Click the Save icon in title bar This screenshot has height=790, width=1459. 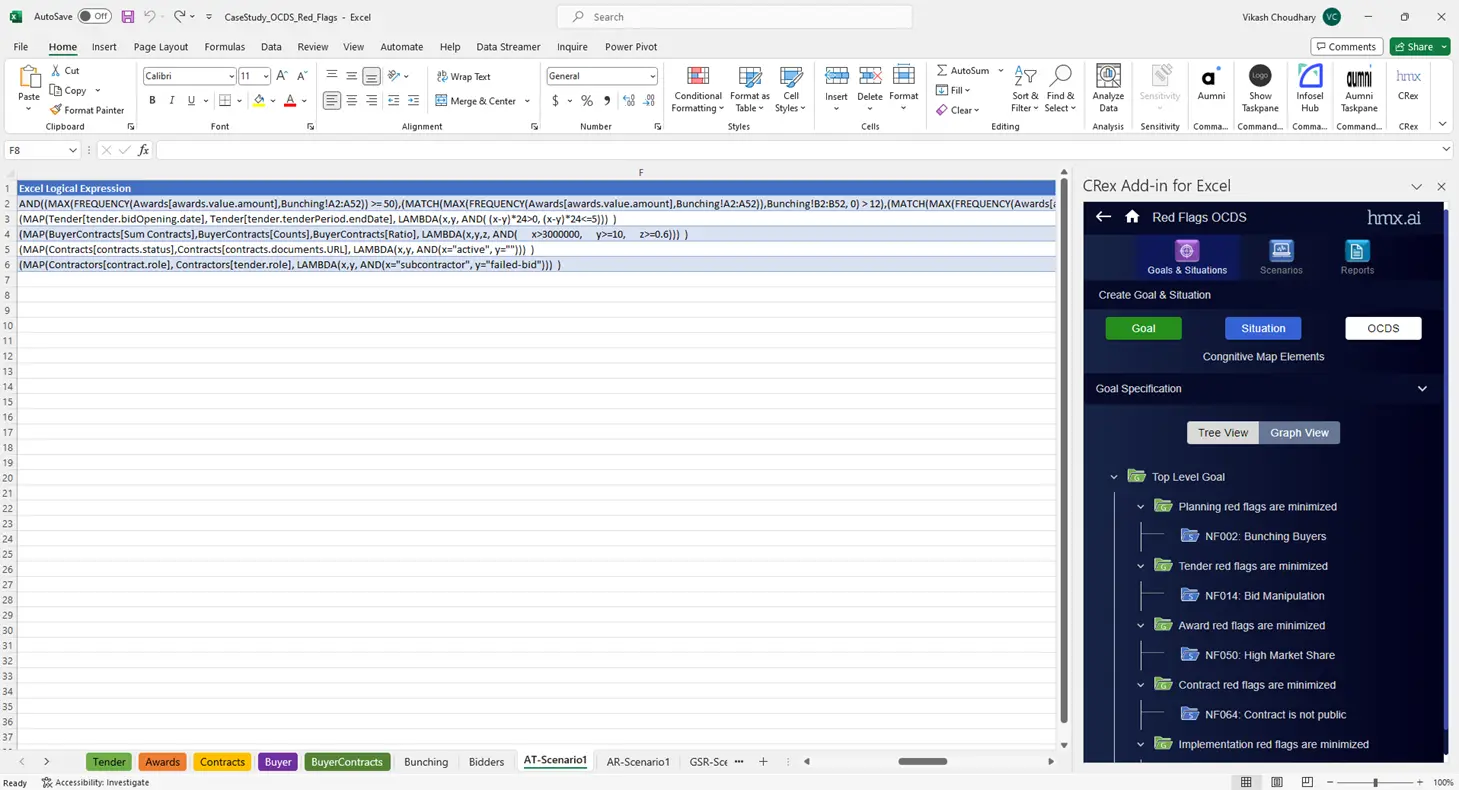128,17
